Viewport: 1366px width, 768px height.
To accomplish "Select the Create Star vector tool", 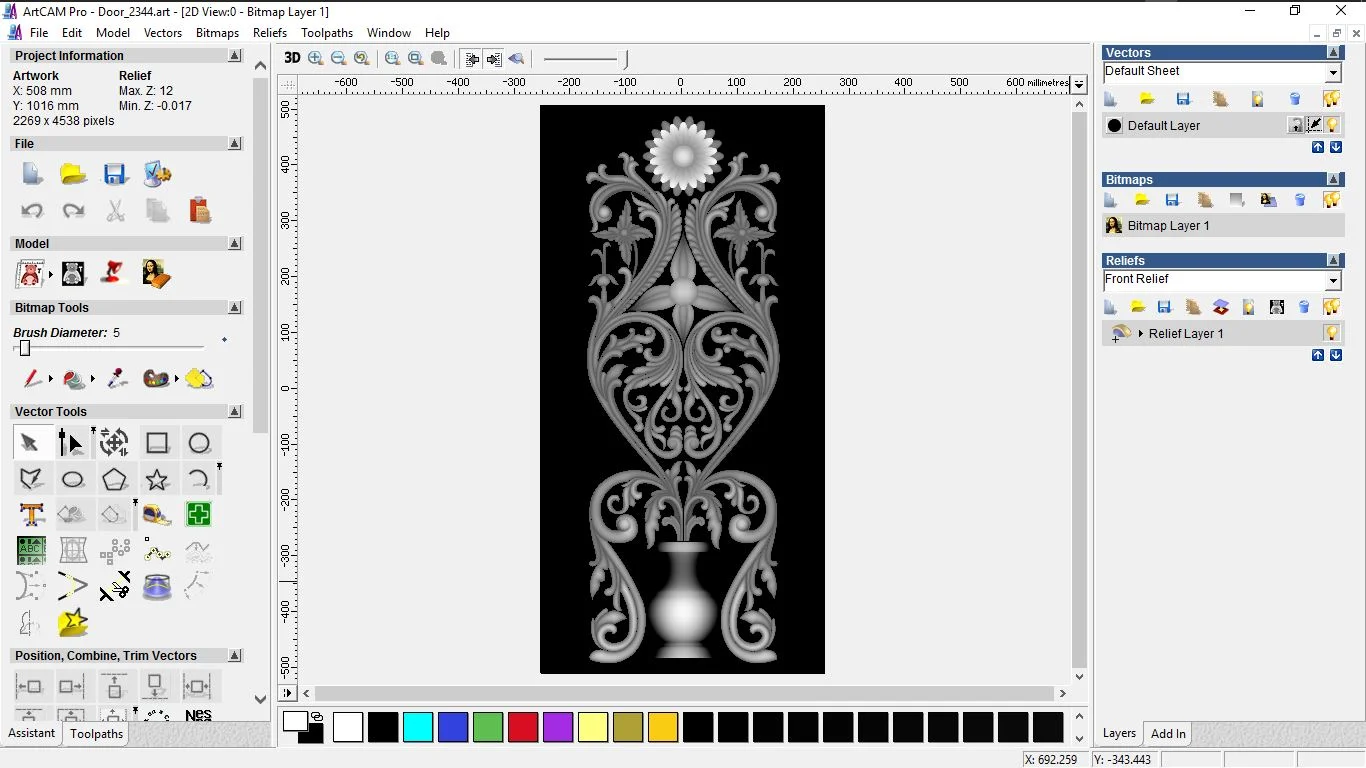I will click(x=157, y=479).
